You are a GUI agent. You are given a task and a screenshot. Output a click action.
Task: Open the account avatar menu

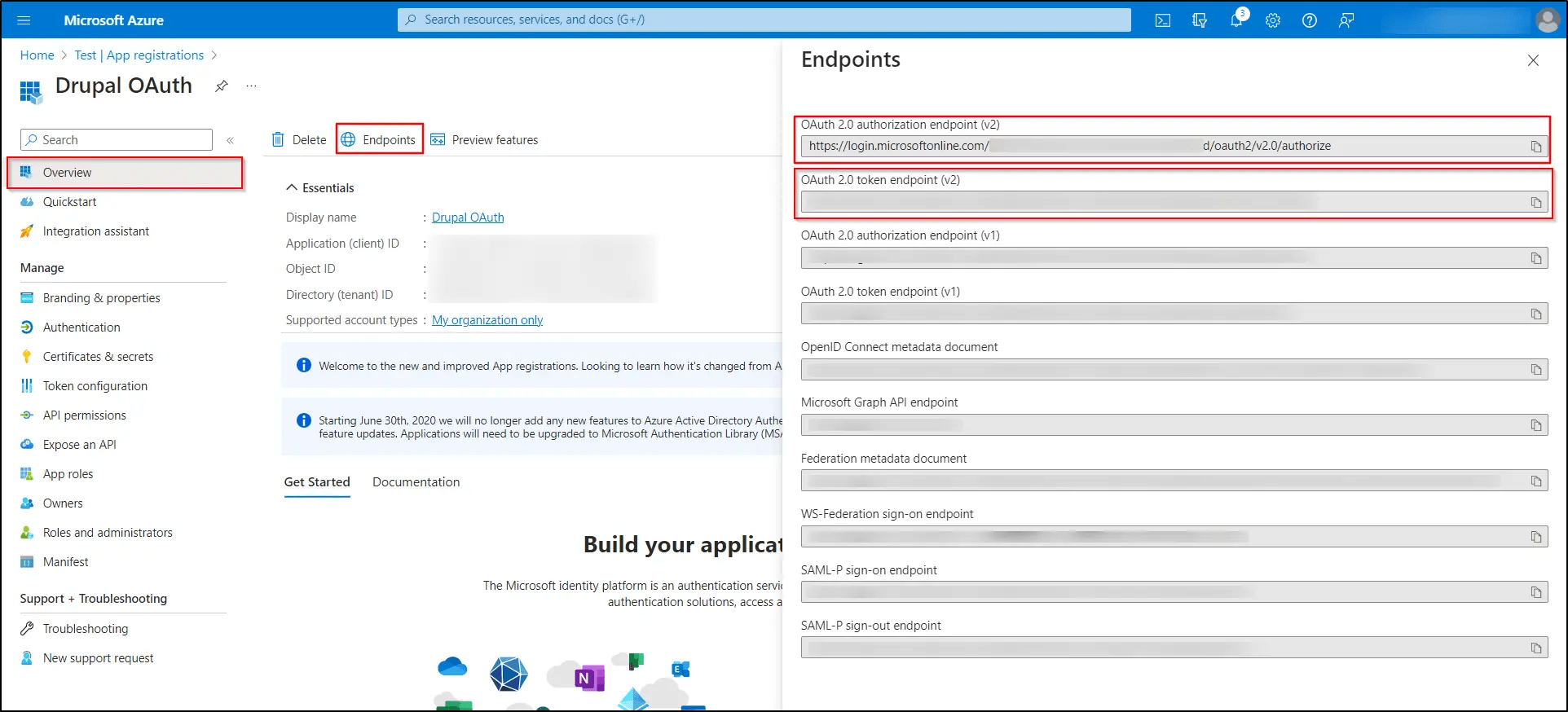coord(1547,20)
